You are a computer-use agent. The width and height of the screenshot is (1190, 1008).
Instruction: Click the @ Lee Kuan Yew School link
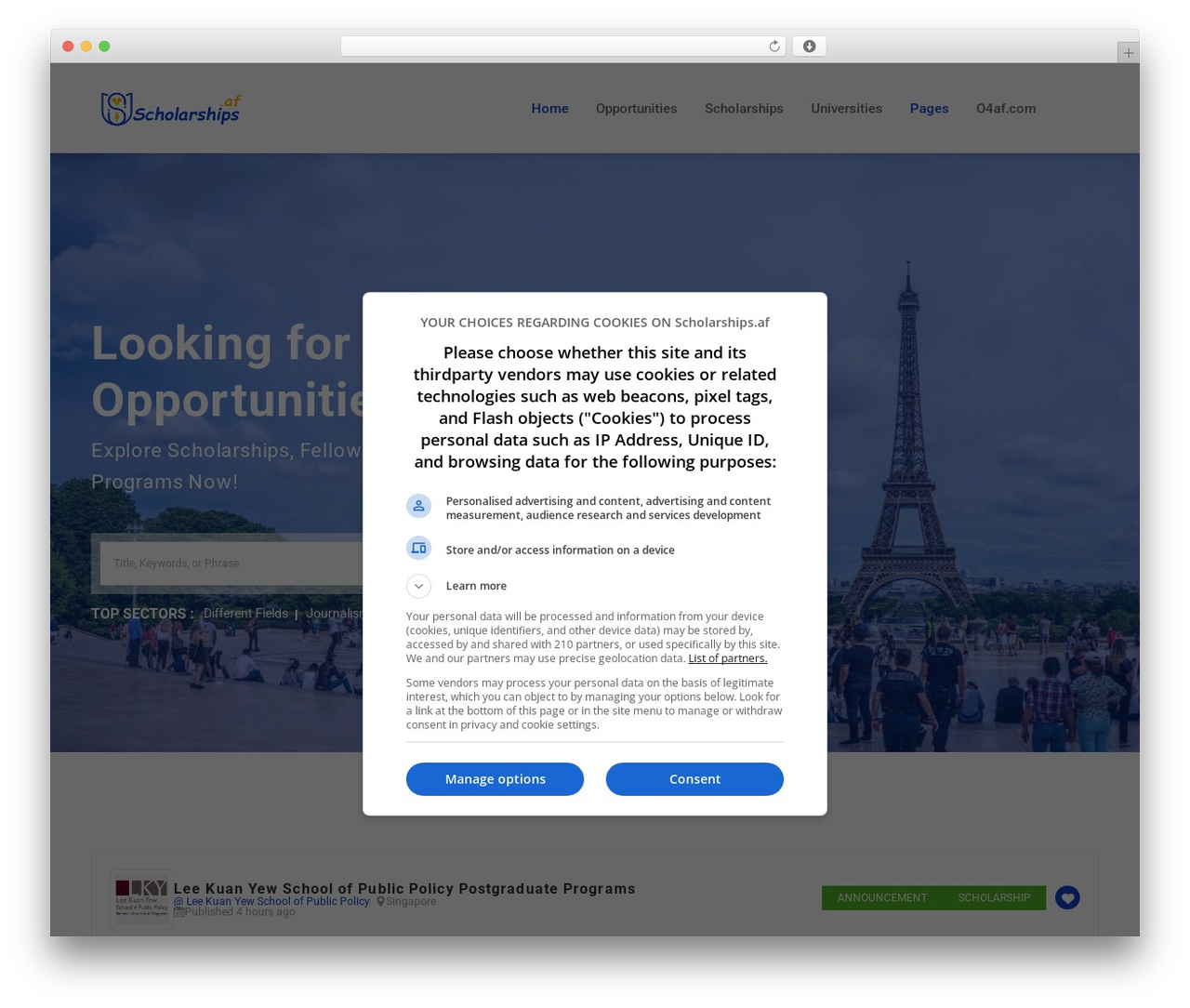[x=271, y=901]
